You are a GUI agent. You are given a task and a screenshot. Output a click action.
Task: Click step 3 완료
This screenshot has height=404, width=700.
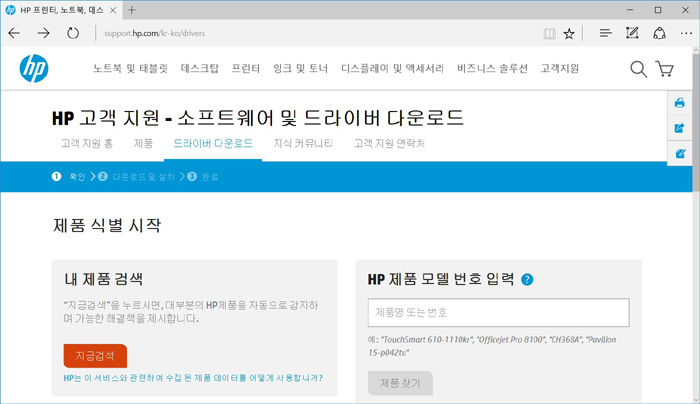point(203,177)
